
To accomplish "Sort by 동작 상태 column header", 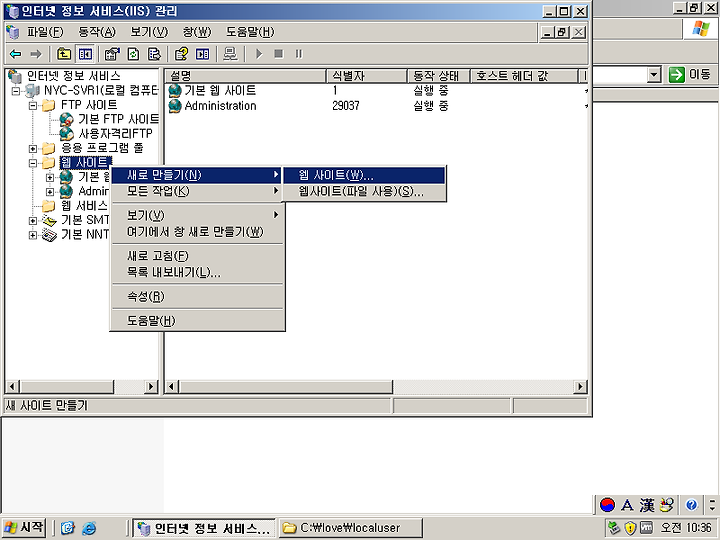I will 439,76.
